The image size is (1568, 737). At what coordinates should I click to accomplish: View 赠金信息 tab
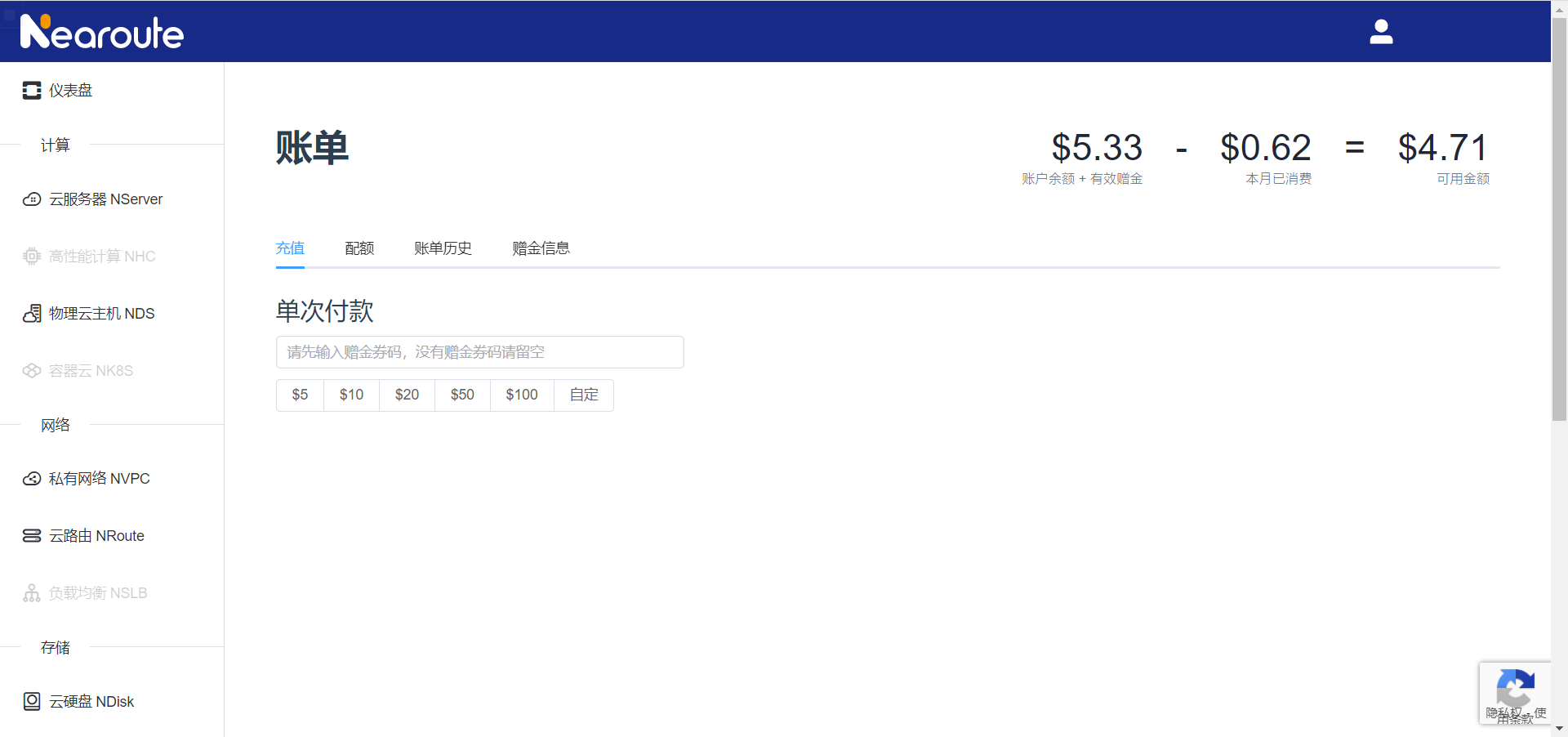[541, 248]
